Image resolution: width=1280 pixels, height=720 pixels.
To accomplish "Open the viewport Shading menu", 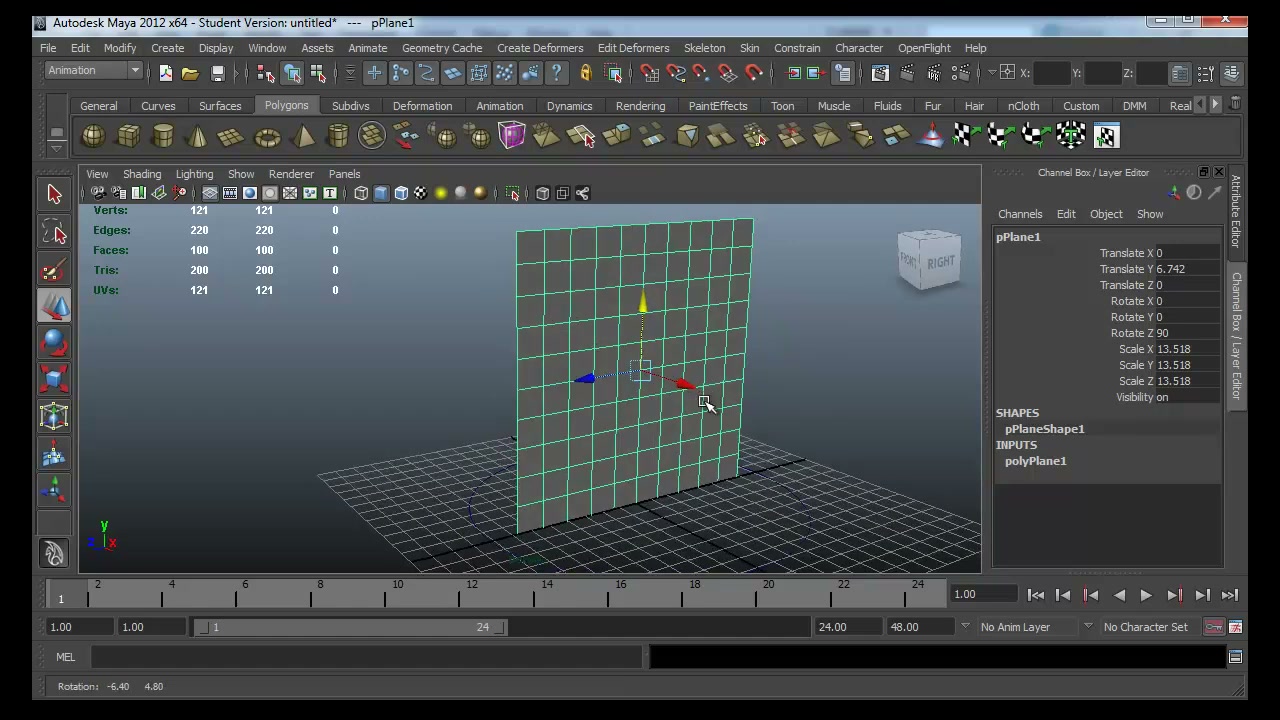I will [141, 174].
